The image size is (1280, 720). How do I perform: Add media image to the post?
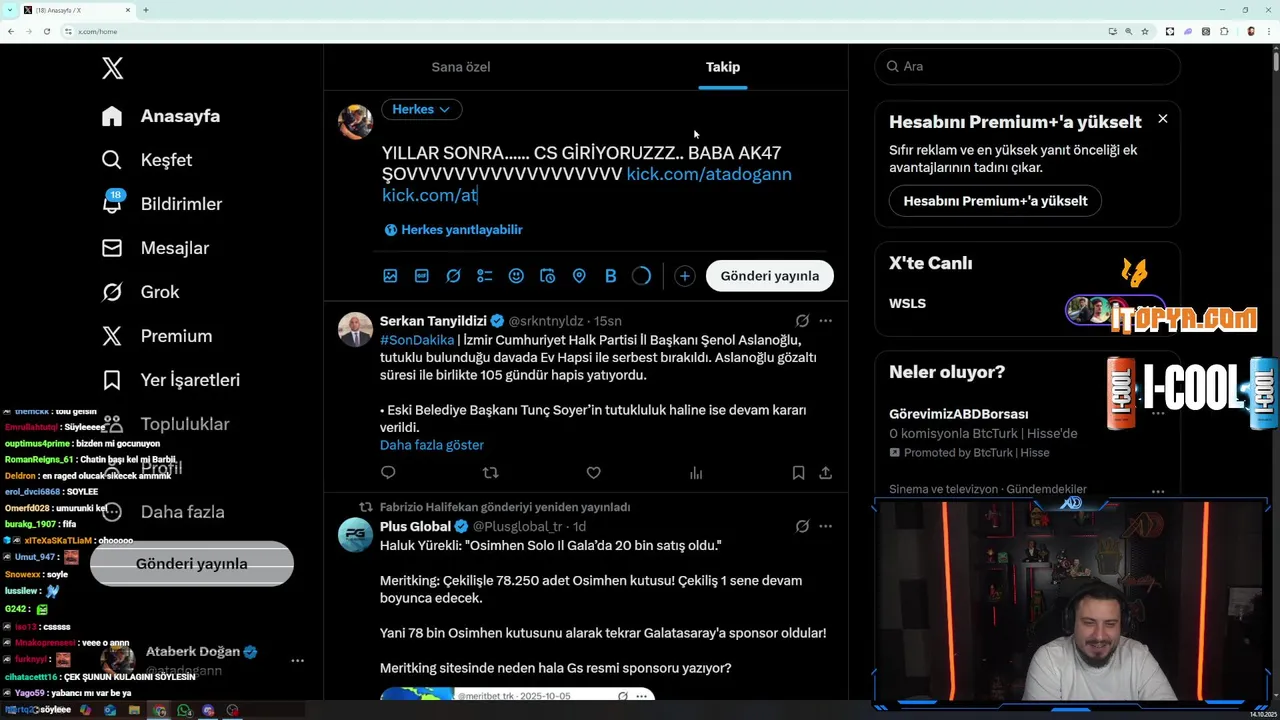click(x=390, y=276)
